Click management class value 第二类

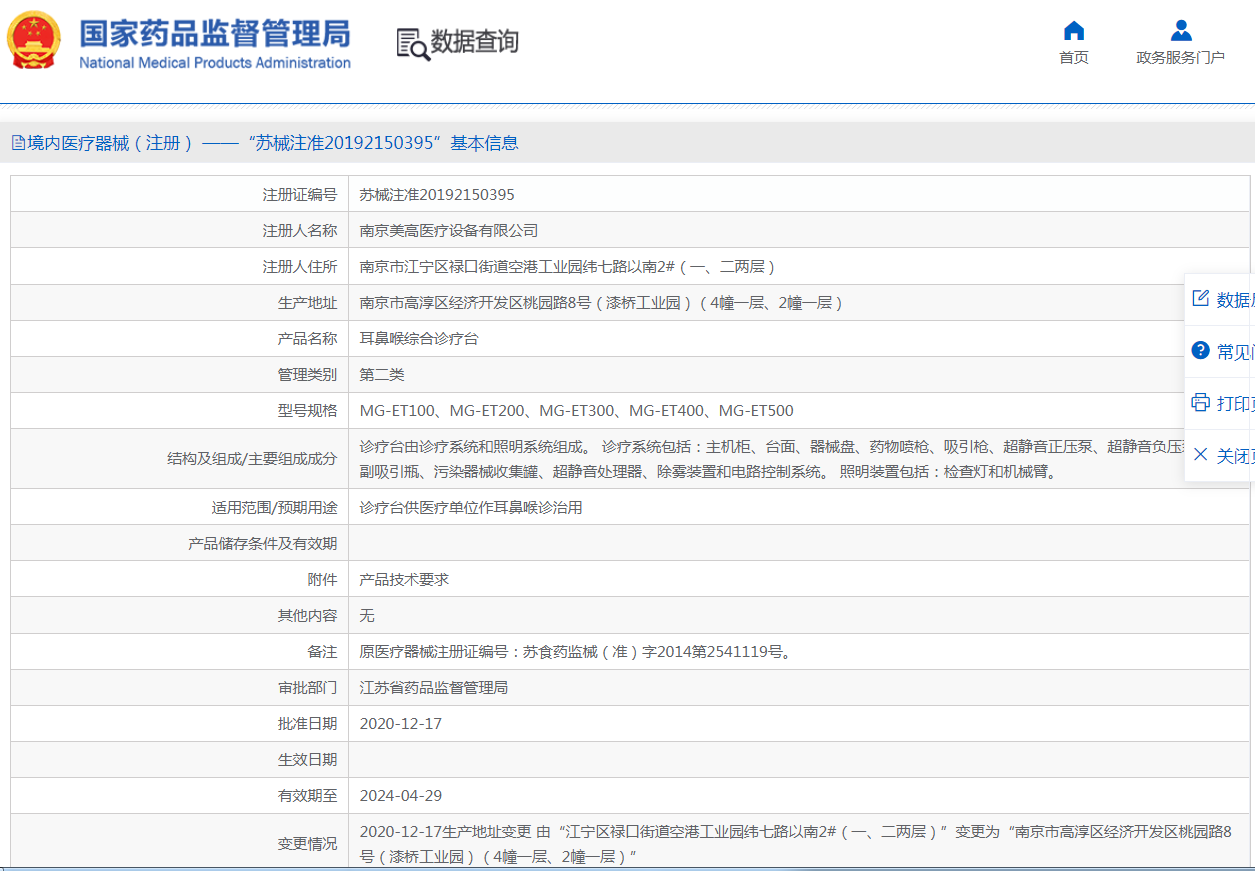point(382,375)
